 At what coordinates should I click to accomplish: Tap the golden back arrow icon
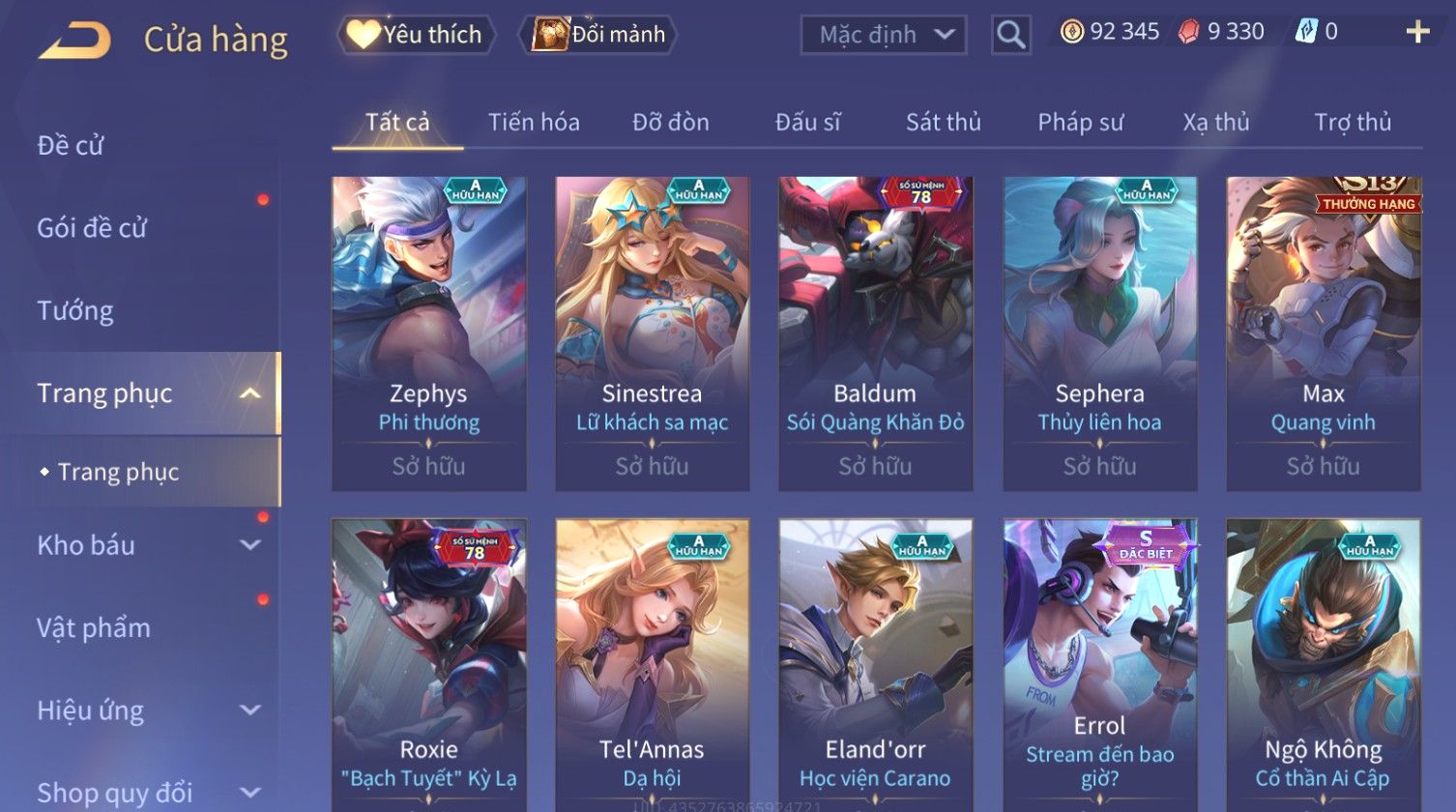[74, 41]
